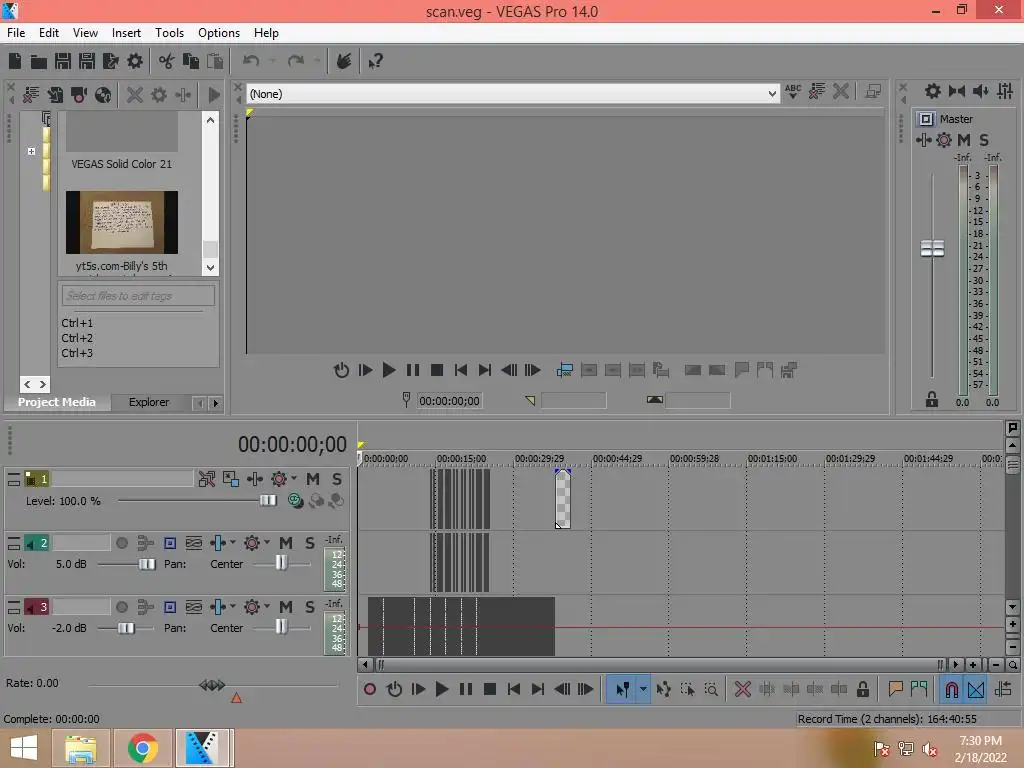
Task: Create a new project from main toolbar
Action: (x=15, y=61)
